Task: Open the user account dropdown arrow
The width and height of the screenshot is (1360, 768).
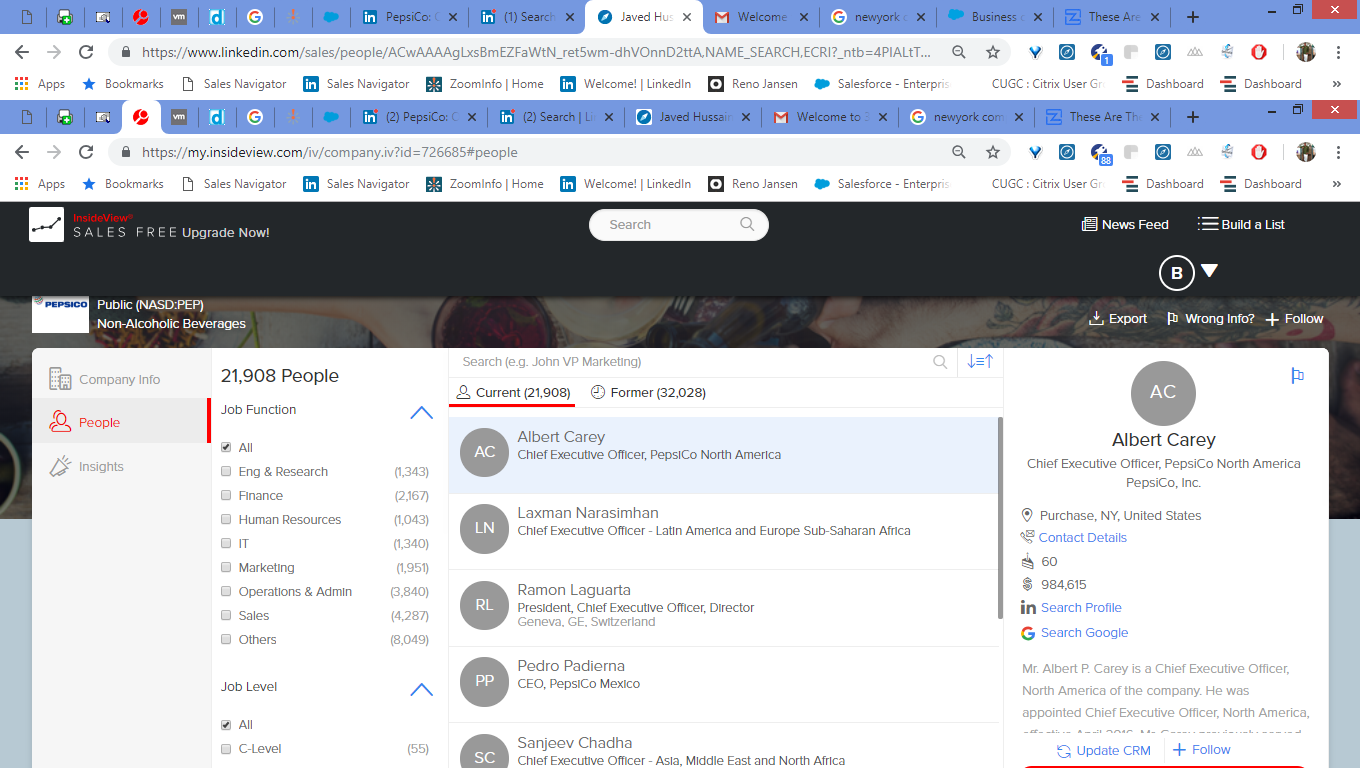Action: point(1209,271)
